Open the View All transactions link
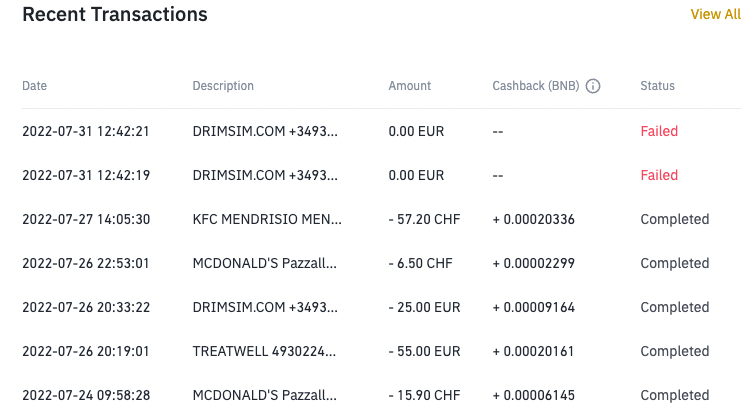The width and height of the screenshot is (754, 413). (716, 14)
